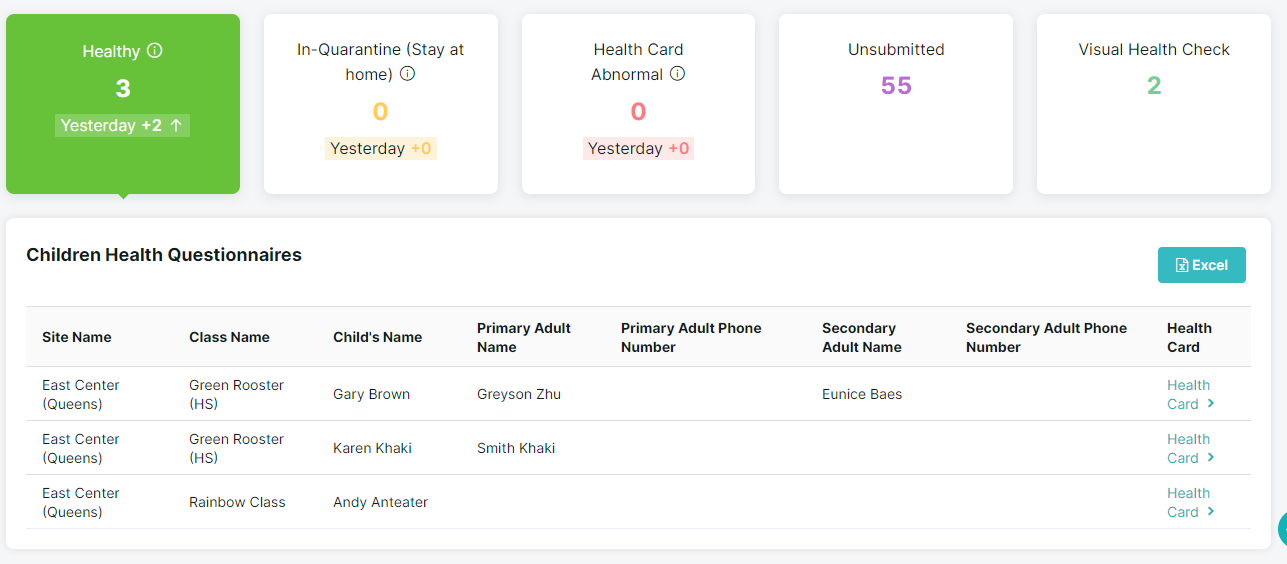Click the Child's Name column header
This screenshot has height=564, width=1287.
378,337
